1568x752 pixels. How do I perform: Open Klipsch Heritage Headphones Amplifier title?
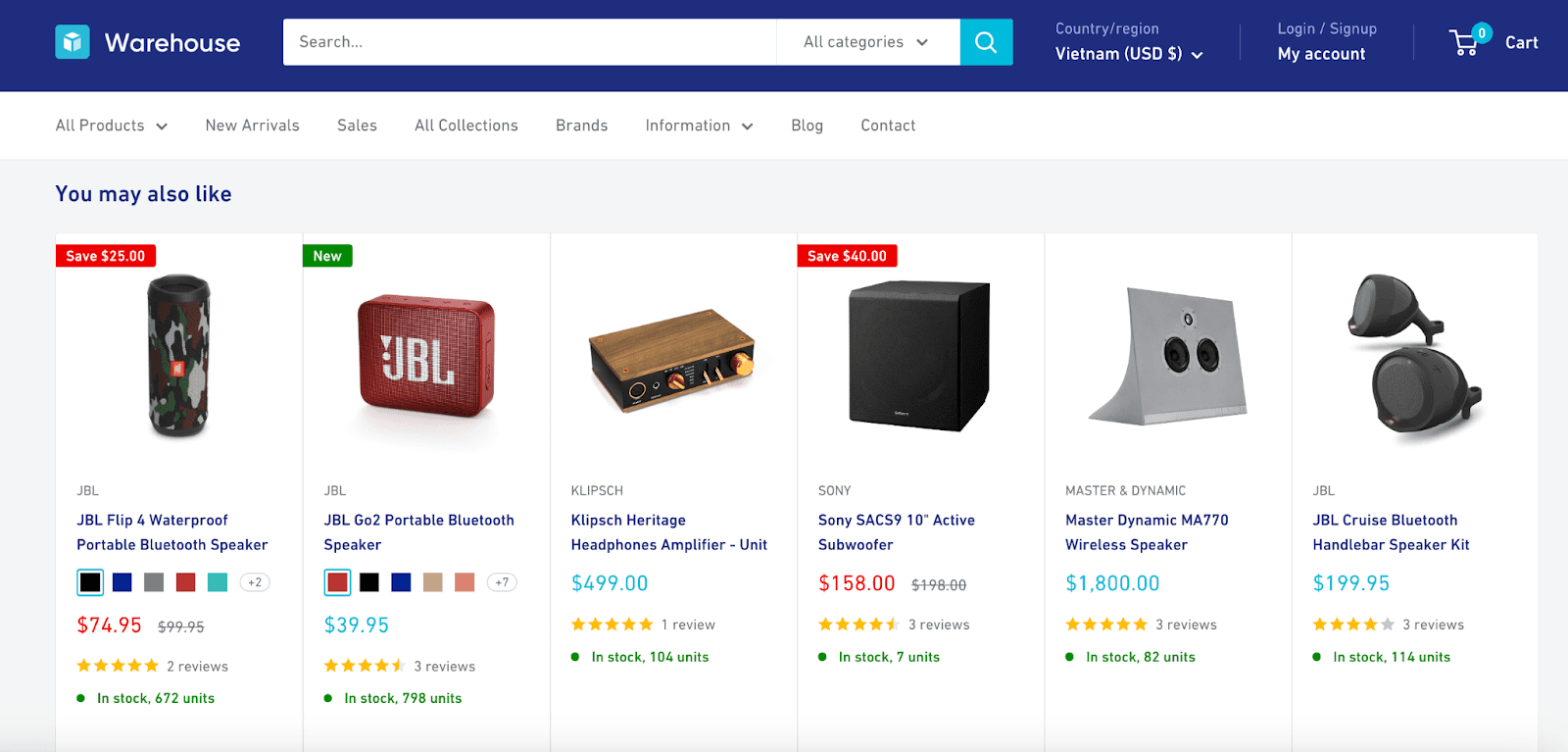click(669, 532)
